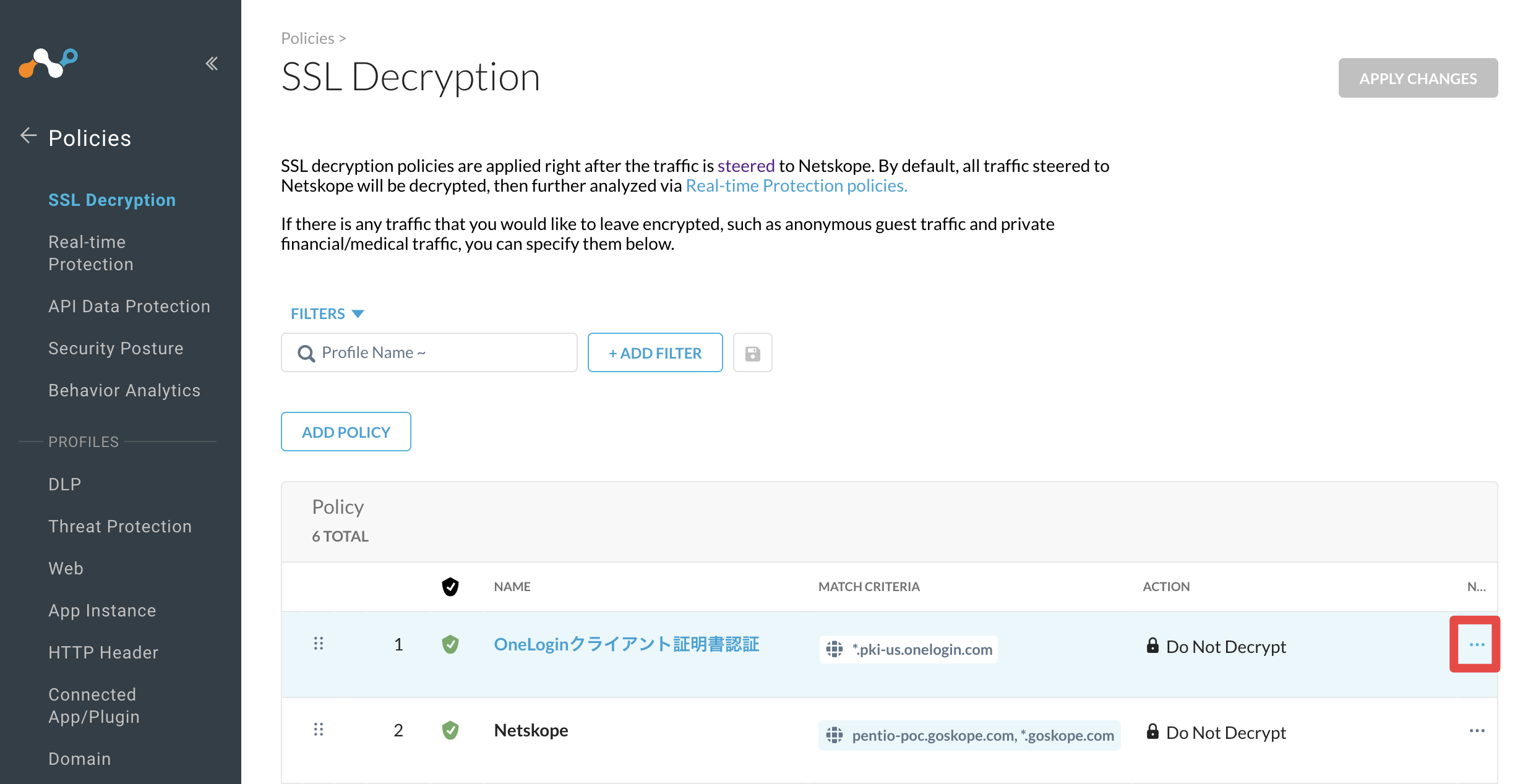Click the save filter disk icon
The image size is (1528, 784).
[x=752, y=353]
